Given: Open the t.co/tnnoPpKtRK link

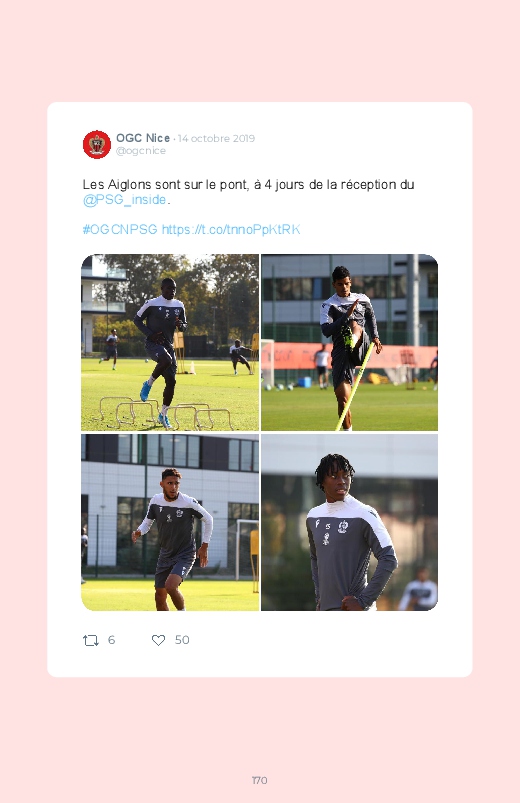Looking at the screenshot, I should pyautogui.click(x=231, y=229).
